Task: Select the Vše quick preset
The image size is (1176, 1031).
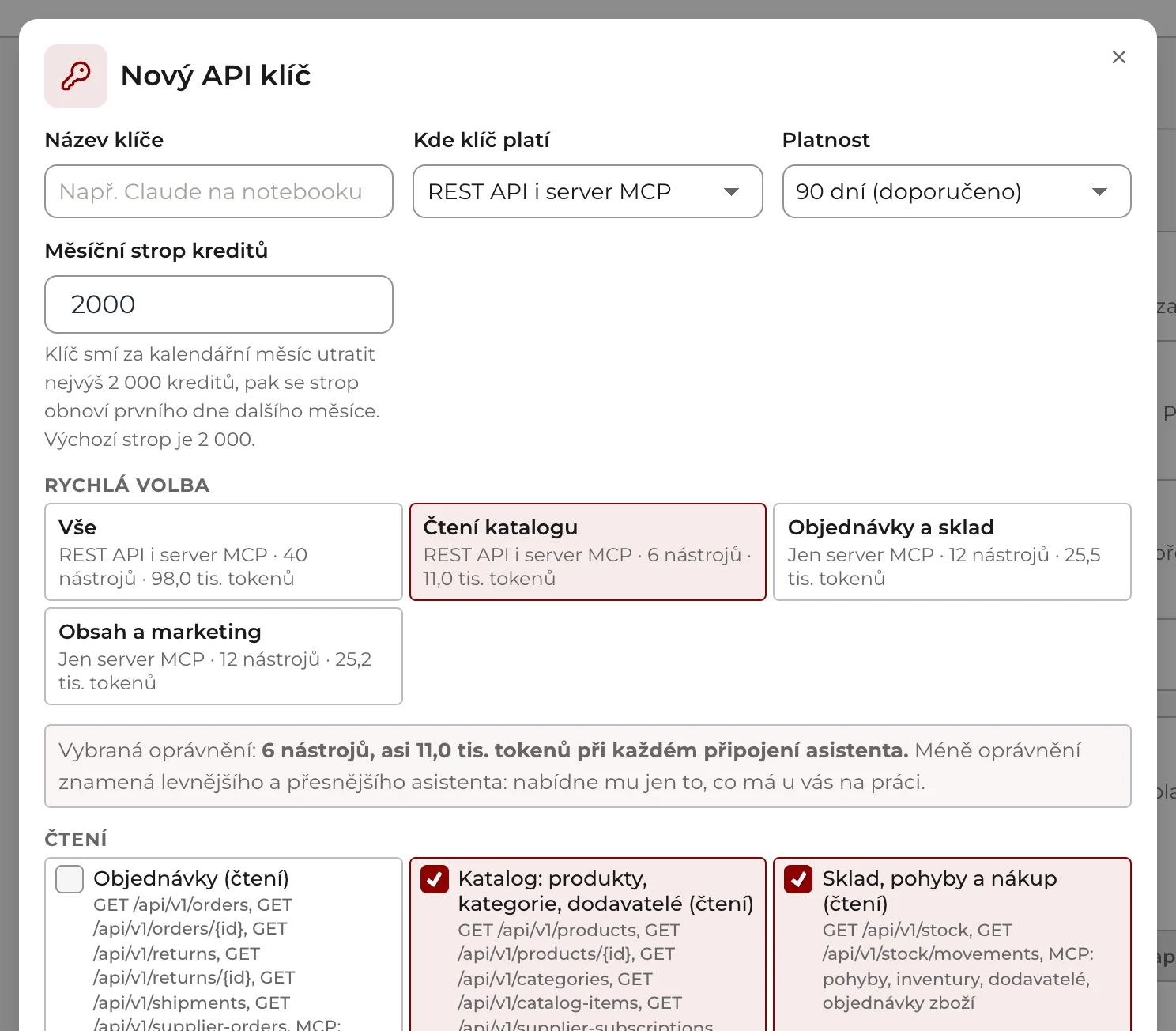Action: [224, 552]
